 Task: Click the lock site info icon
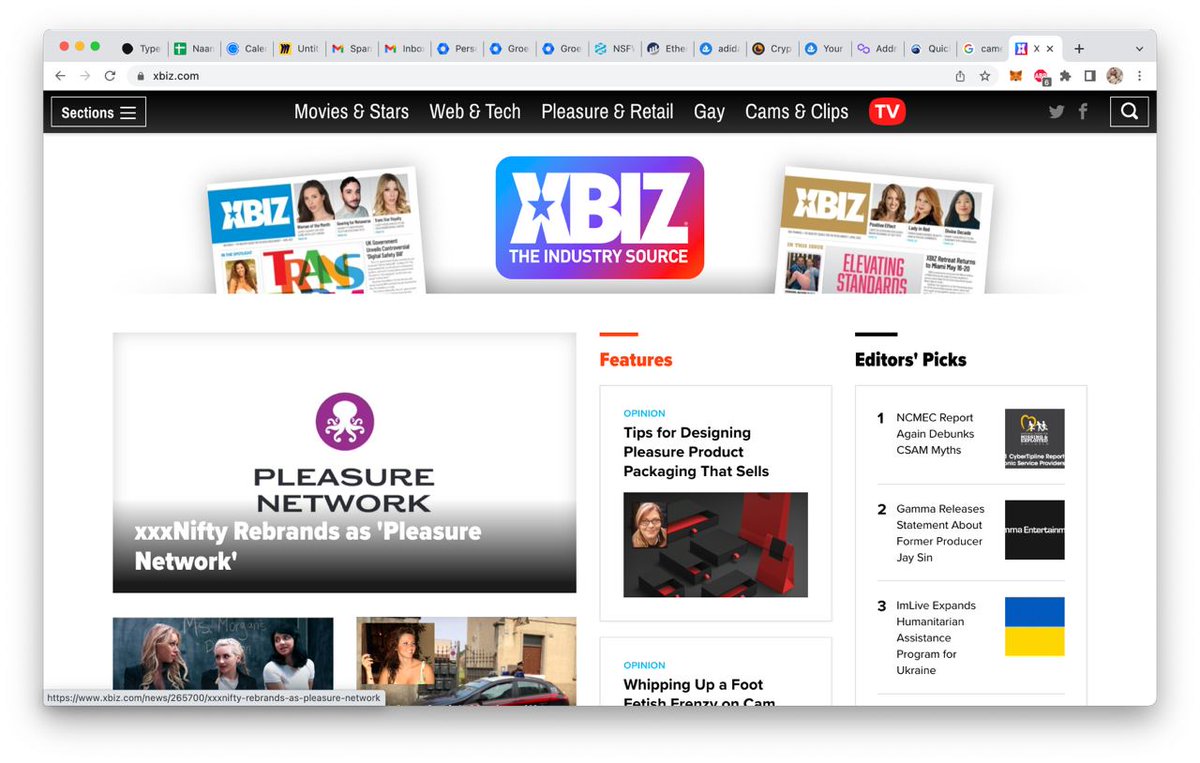click(140, 76)
